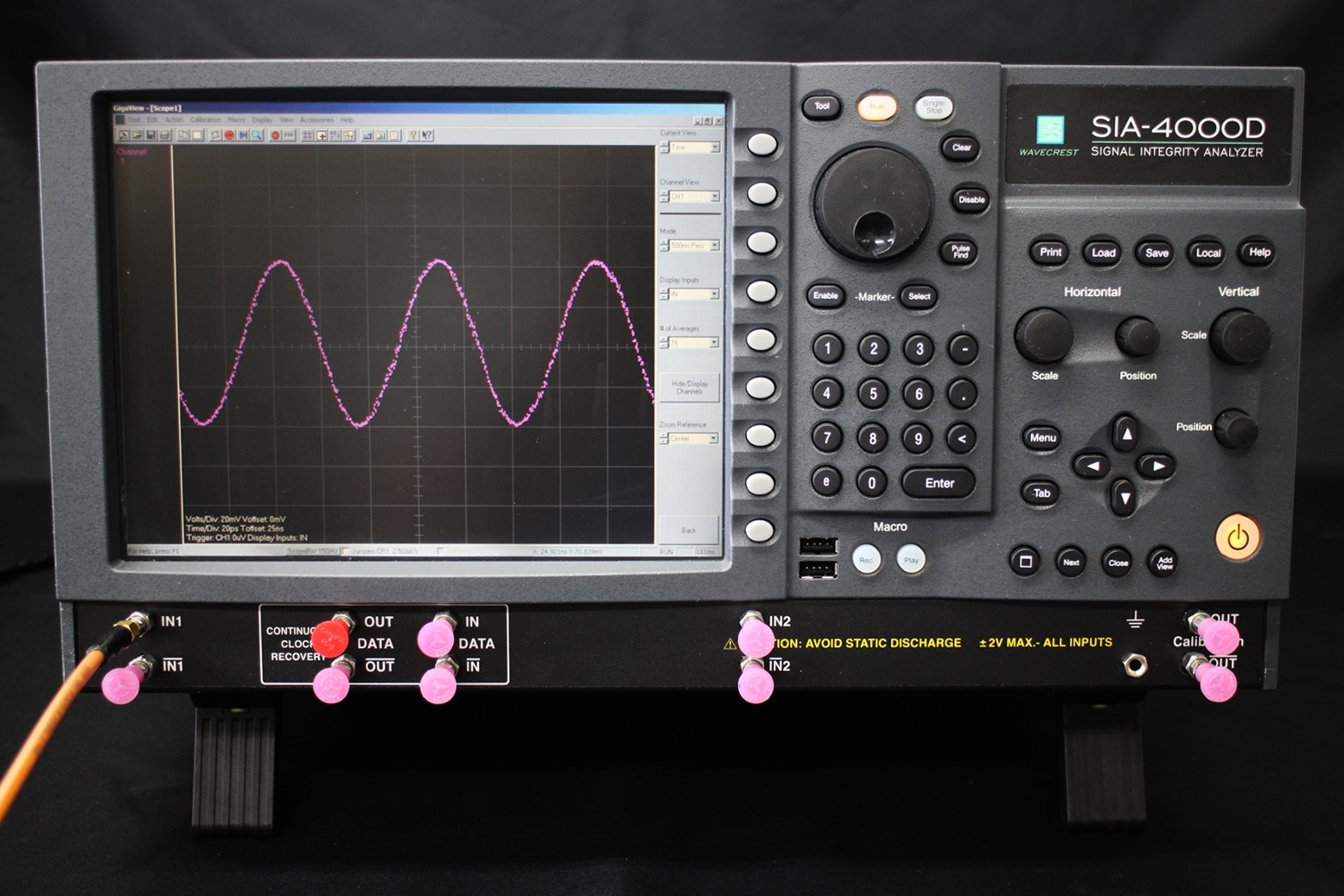Push the Macro Rec button
This screenshot has height=896, width=1344.
866,560
